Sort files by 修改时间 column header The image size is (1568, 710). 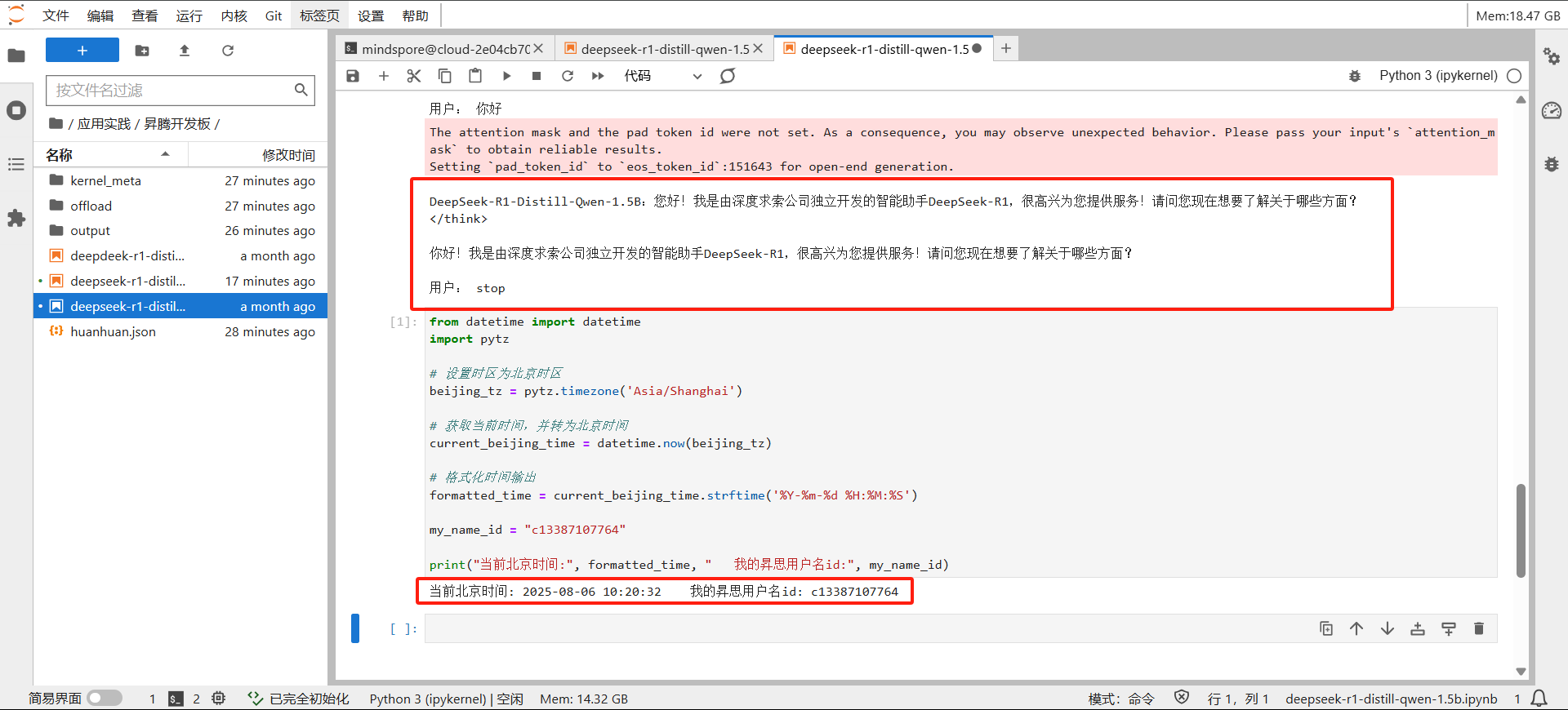[287, 155]
